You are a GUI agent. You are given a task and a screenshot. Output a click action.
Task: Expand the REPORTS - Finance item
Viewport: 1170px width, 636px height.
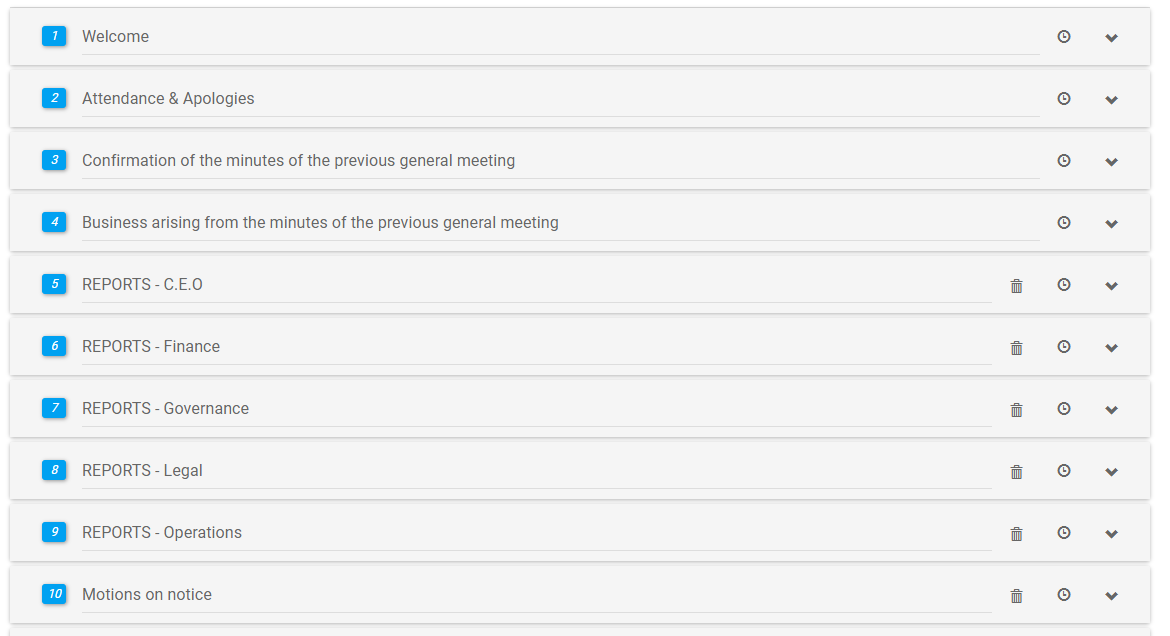point(1111,348)
